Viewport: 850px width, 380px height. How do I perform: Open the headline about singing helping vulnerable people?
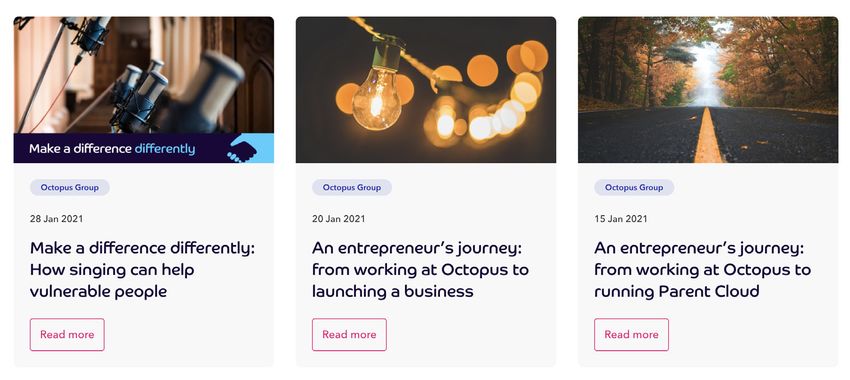point(142,269)
